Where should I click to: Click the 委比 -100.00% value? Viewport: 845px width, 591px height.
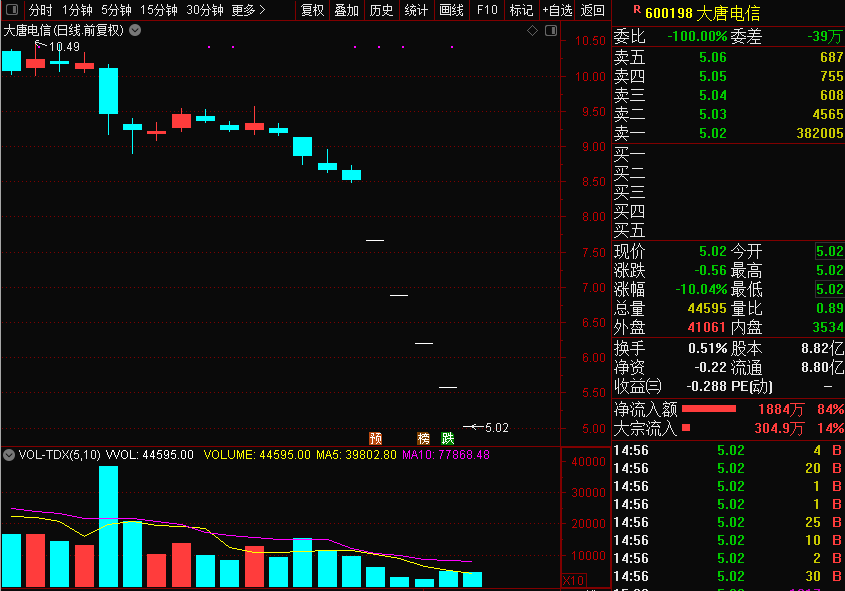697,36
